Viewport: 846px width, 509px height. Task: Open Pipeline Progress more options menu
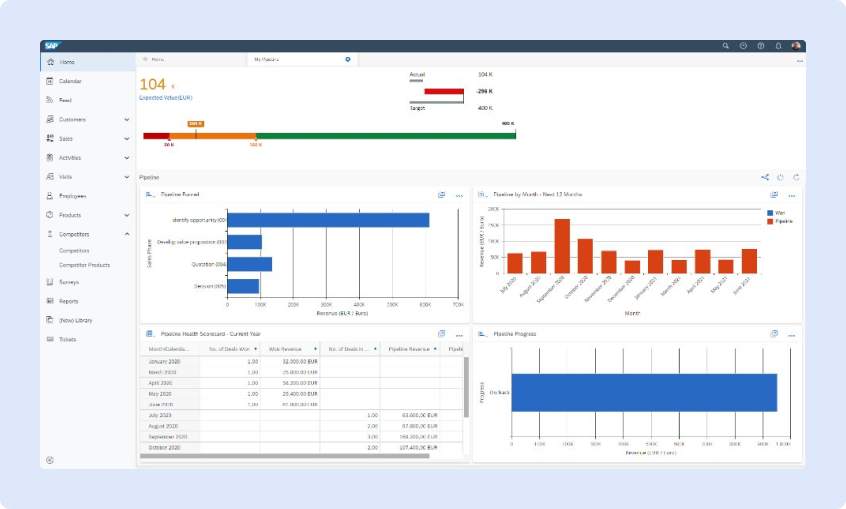pos(792,335)
